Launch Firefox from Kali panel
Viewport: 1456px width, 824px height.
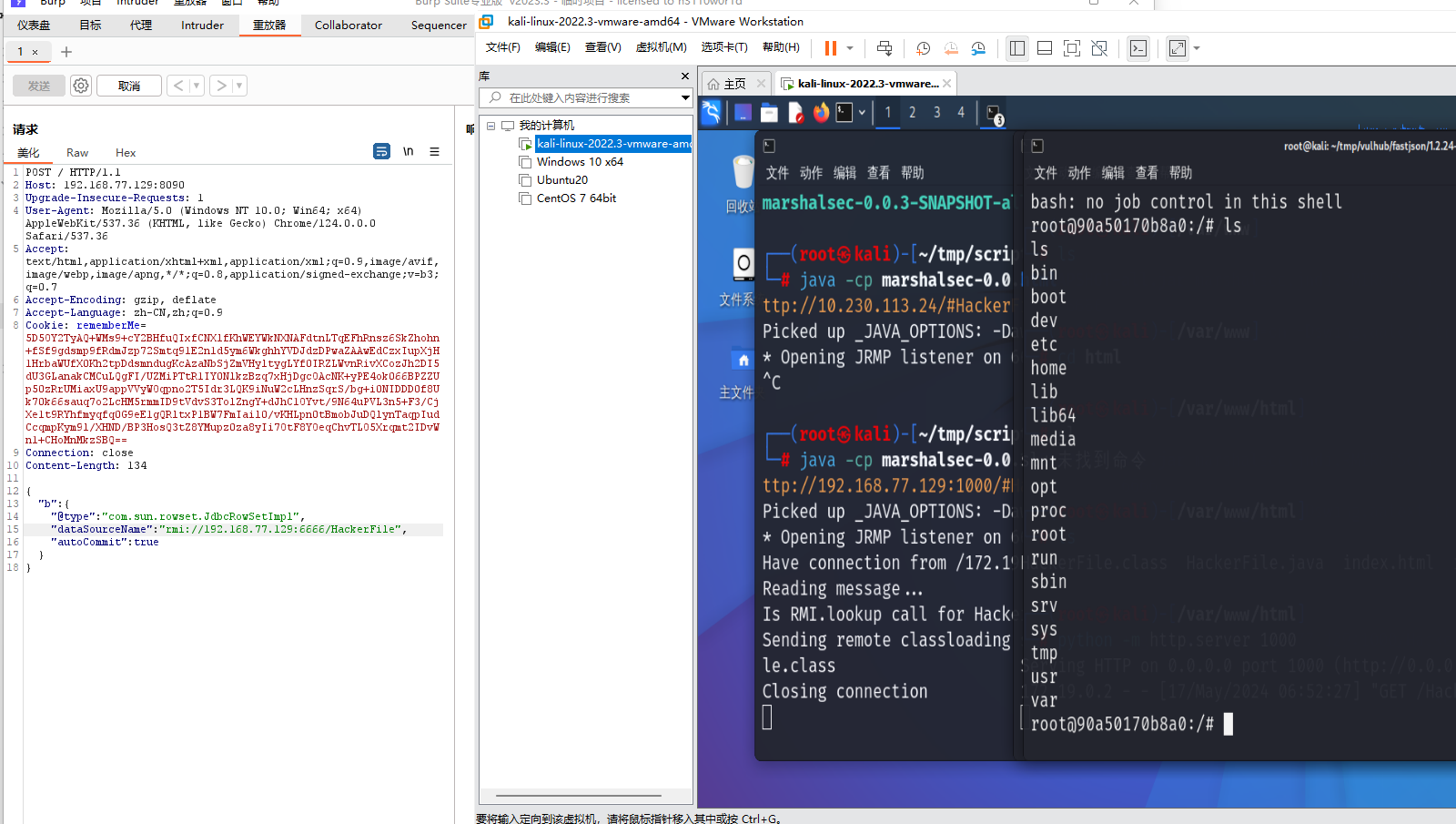[x=822, y=112]
